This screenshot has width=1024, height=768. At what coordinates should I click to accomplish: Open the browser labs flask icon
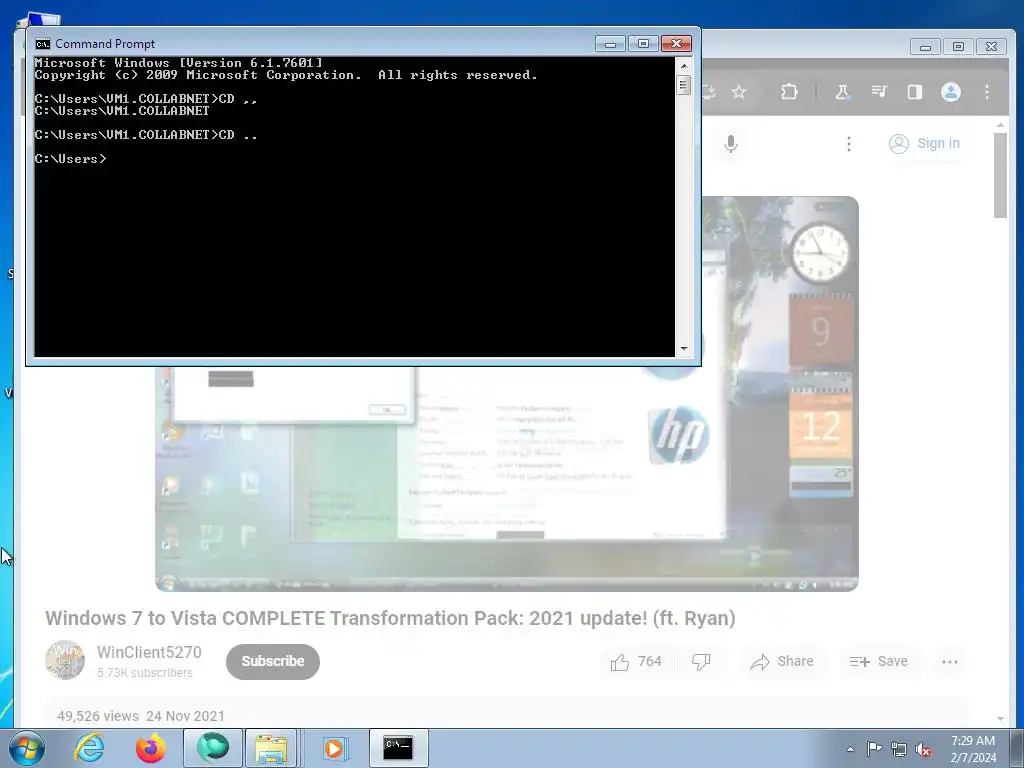click(842, 92)
